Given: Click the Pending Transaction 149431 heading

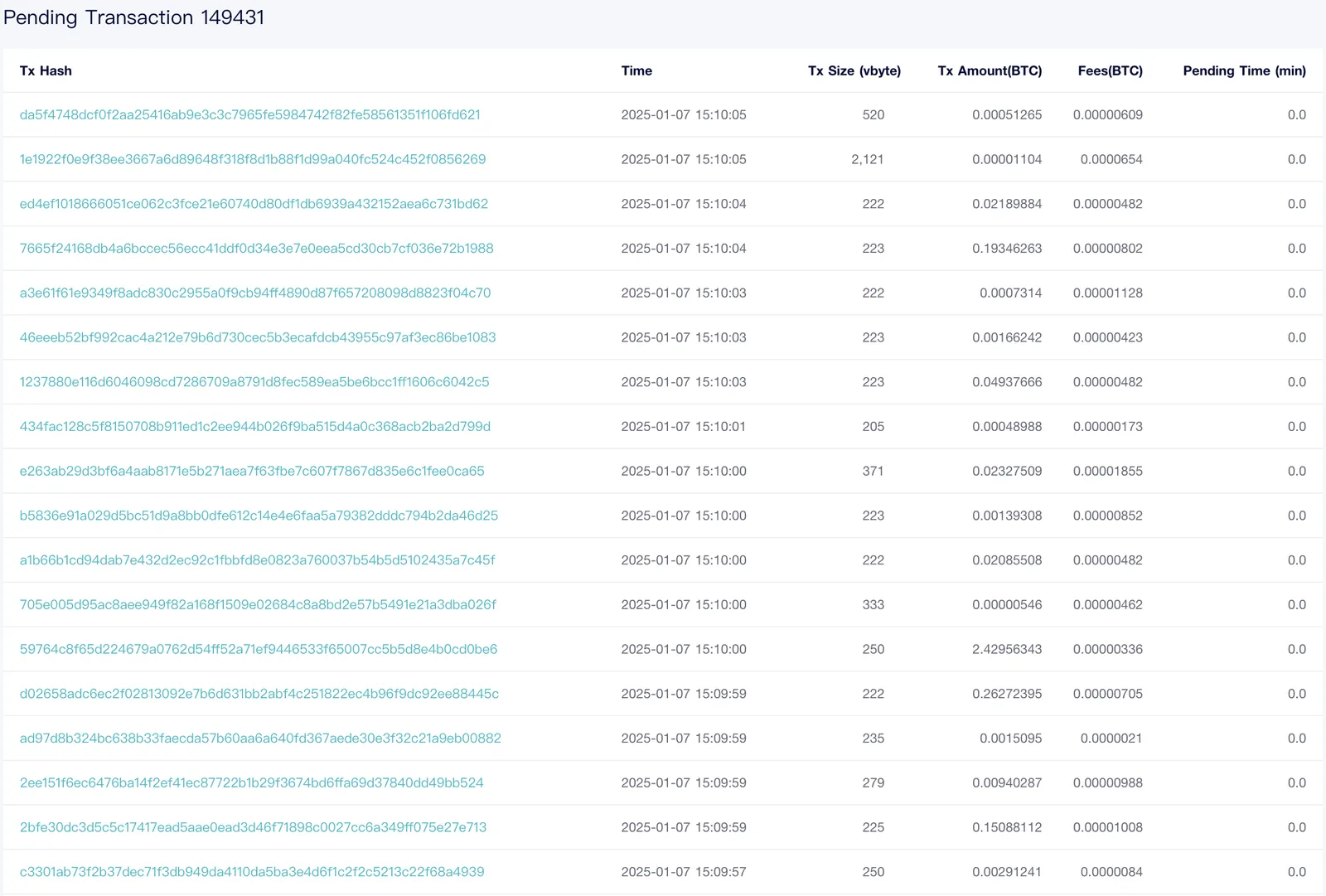Looking at the screenshot, I should point(133,17).
